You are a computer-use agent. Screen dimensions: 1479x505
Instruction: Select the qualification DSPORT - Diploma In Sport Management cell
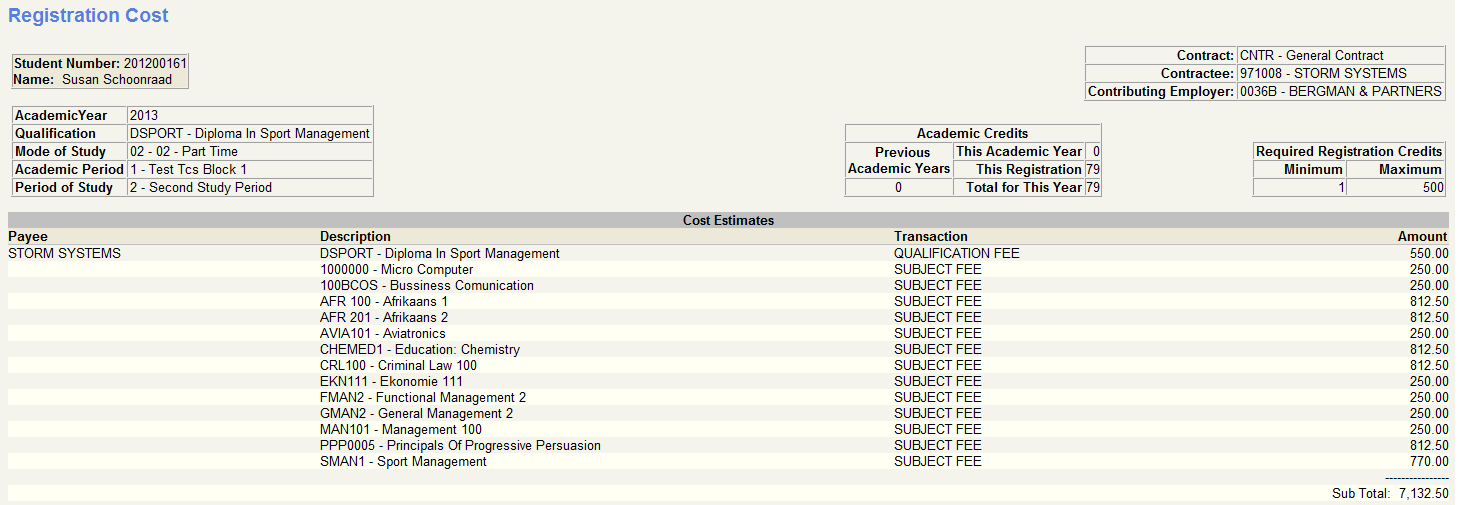[x=249, y=134]
